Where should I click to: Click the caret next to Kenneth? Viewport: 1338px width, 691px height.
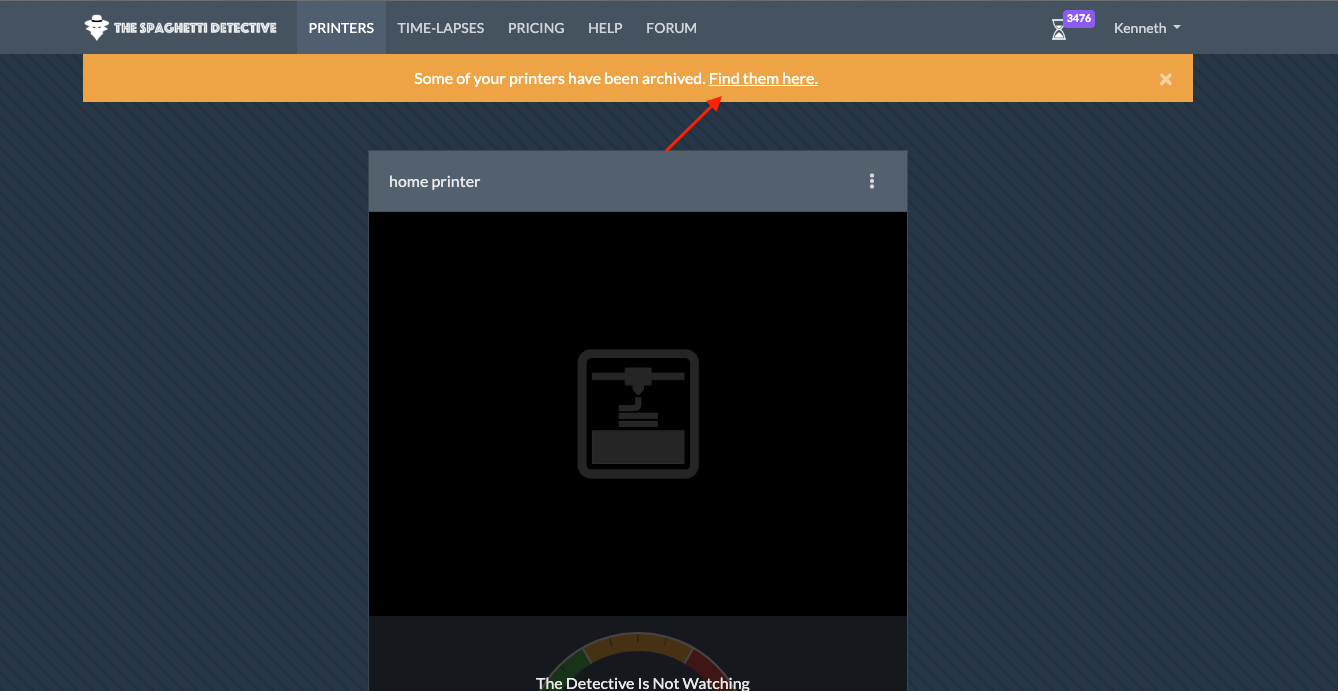click(1177, 28)
